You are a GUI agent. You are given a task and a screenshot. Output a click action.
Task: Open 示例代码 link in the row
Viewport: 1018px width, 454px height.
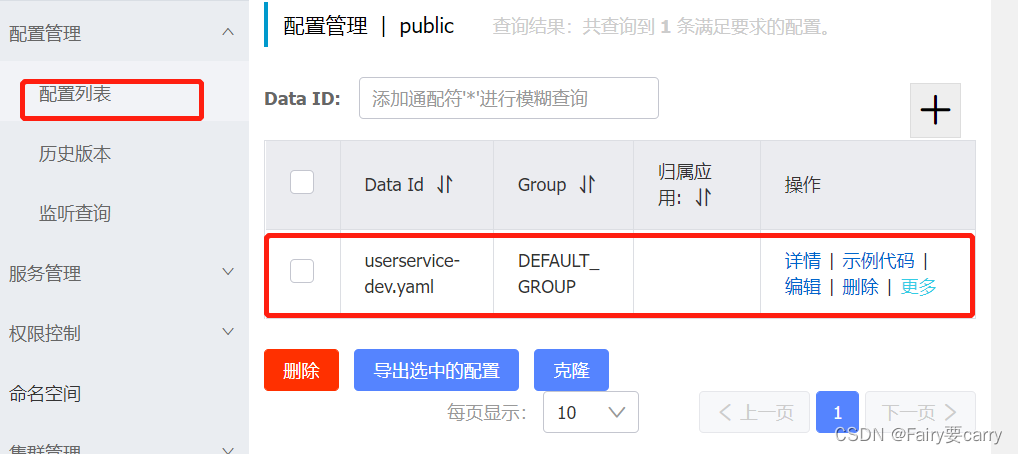[878, 261]
